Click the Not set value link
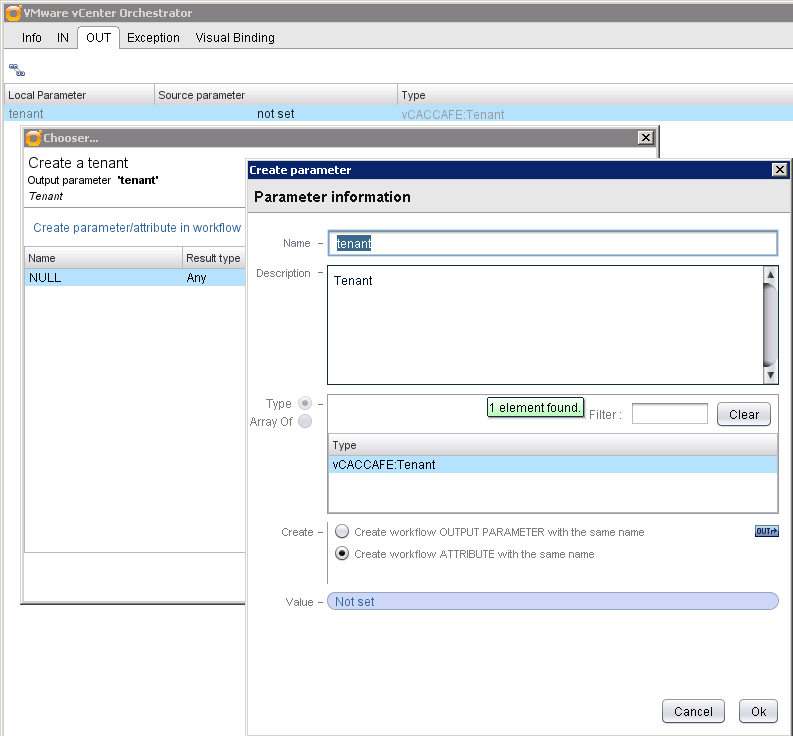793x736 pixels. click(553, 601)
